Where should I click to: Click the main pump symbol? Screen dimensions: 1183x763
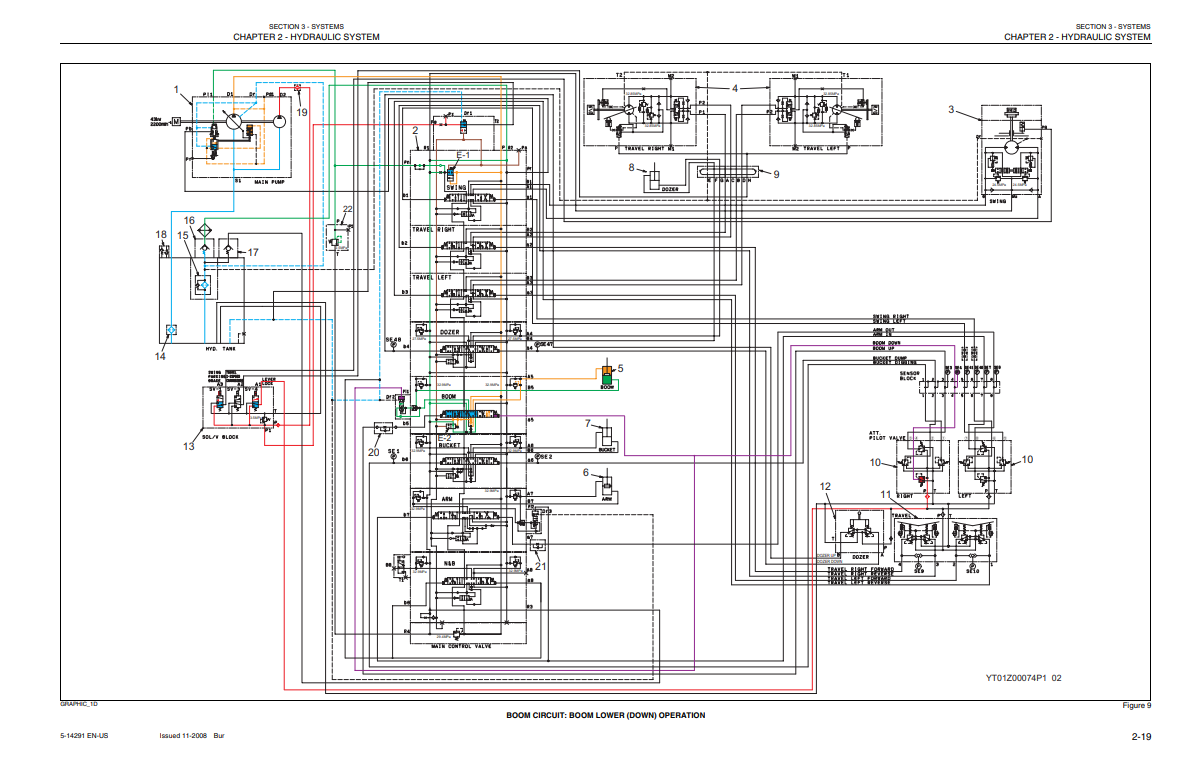[x=232, y=122]
